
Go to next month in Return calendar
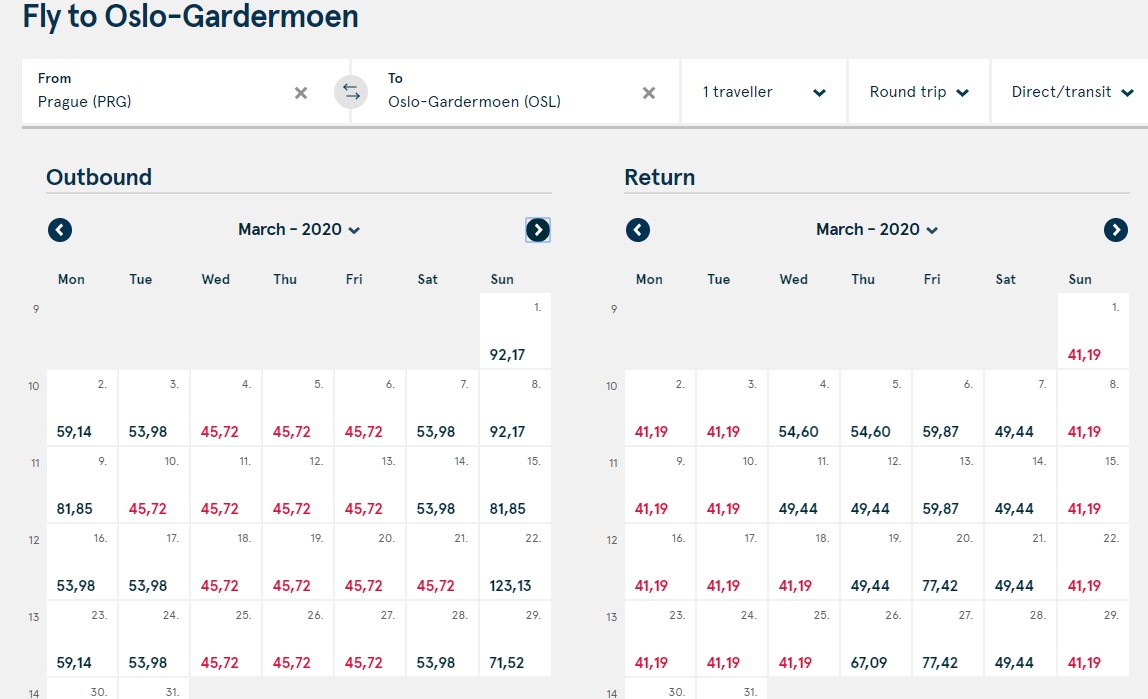pos(1116,230)
